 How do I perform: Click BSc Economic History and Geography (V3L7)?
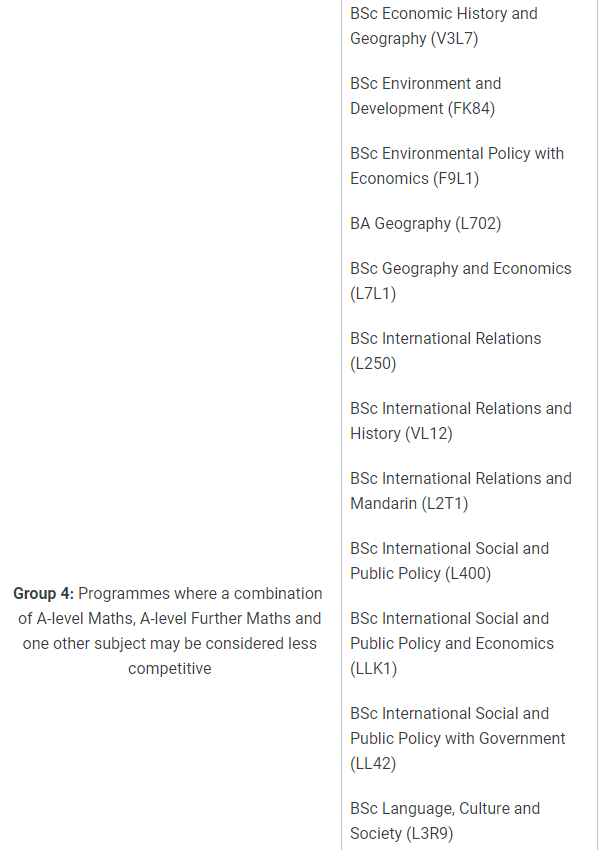point(444,26)
